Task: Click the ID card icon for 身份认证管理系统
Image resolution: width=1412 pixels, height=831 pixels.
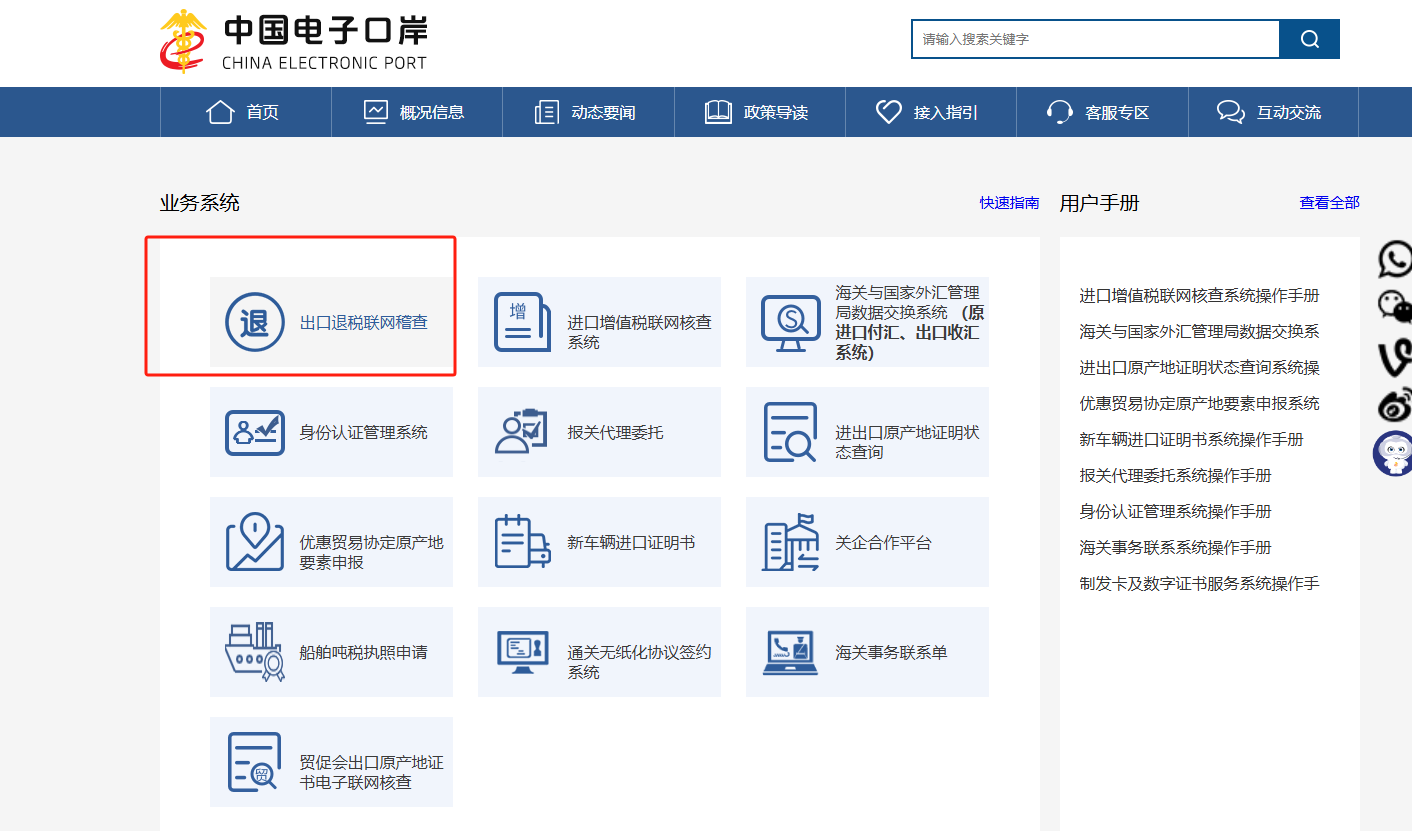Action: [x=254, y=432]
